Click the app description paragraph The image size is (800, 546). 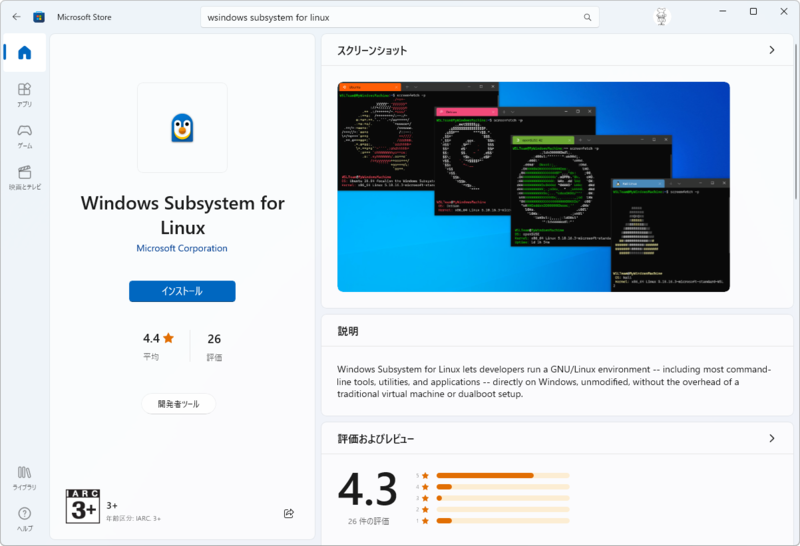[554, 382]
